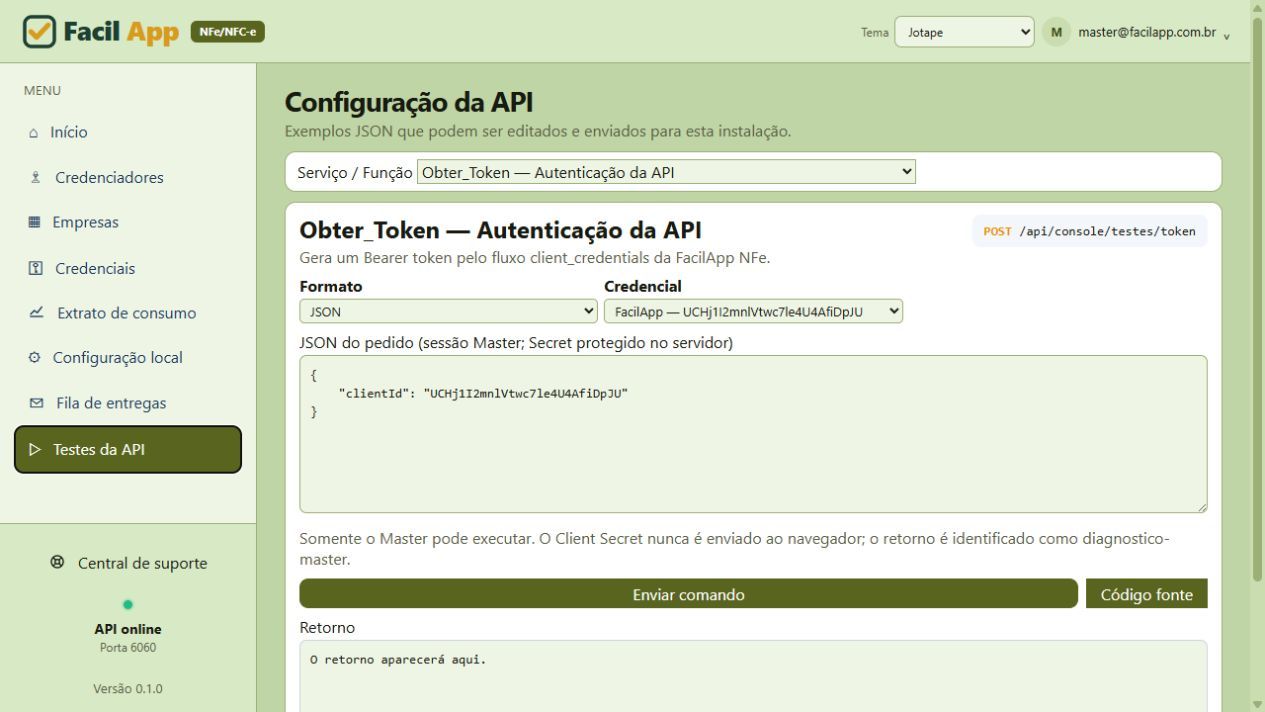The image size is (1265, 712).
Task: Click the envelope icon beside Fila de entregas
Action: 37,403
